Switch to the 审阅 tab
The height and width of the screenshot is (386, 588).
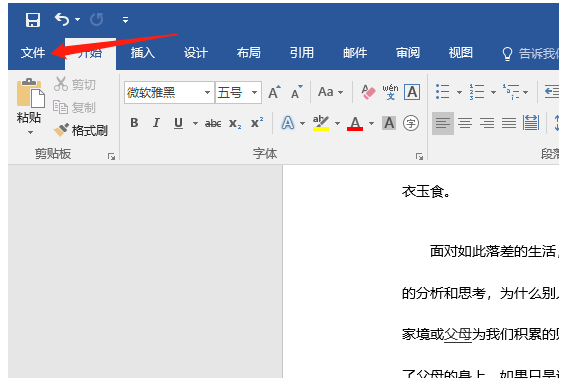408,53
